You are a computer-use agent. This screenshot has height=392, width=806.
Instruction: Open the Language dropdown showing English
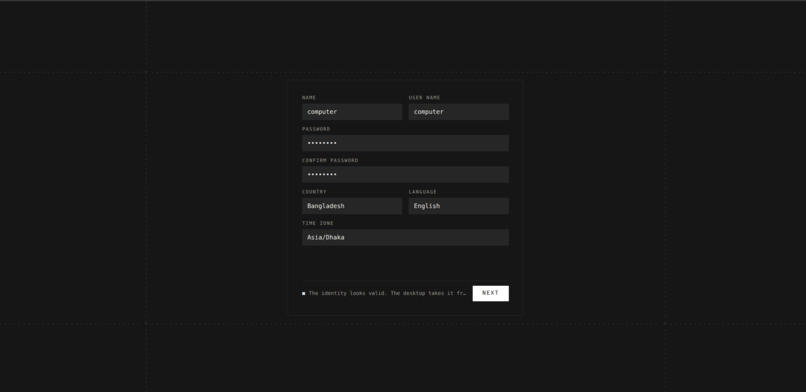(459, 206)
